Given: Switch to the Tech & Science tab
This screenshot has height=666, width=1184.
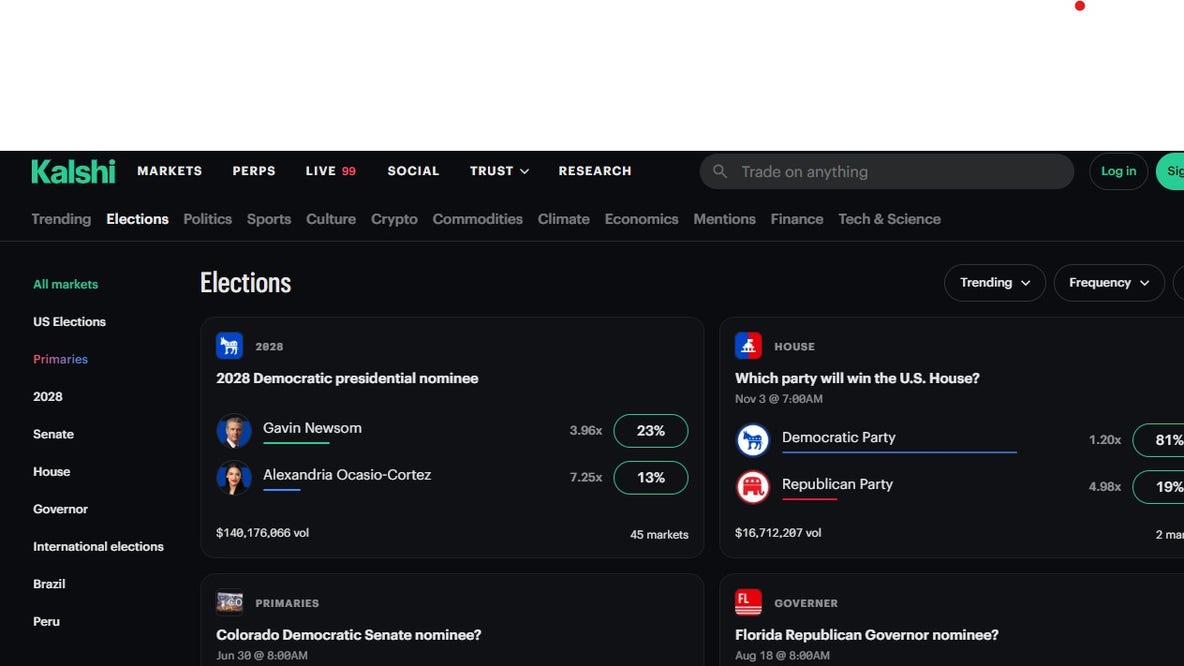Looking at the screenshot, I should click(890, 219).
